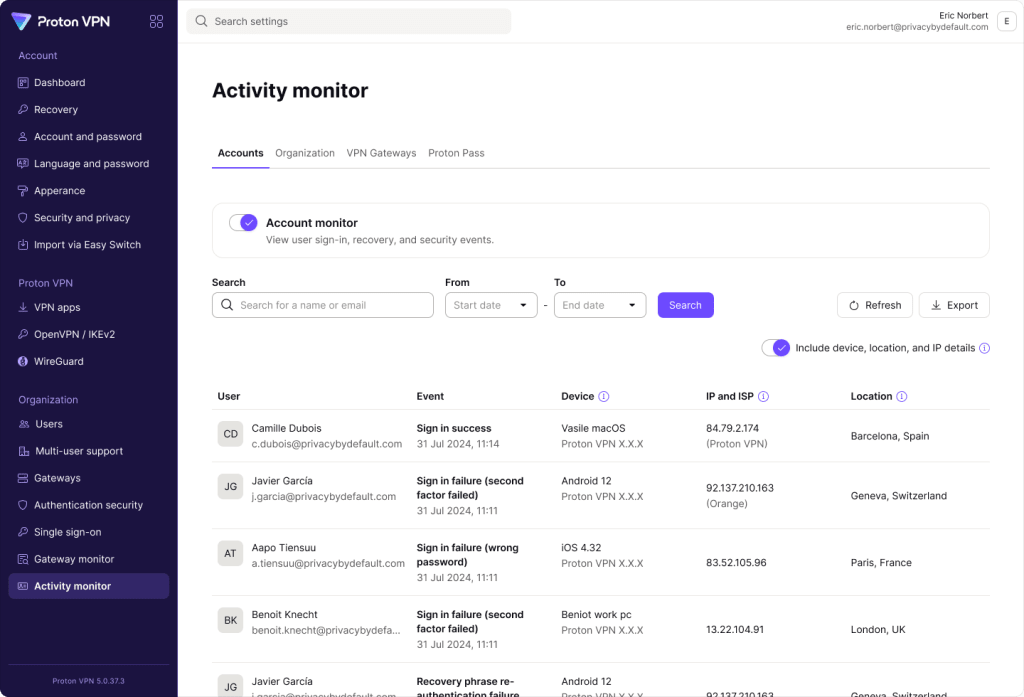Viewport: 1024px width, 697px height.
Task: Click London, UK location cell
Action: click(878, 630)
